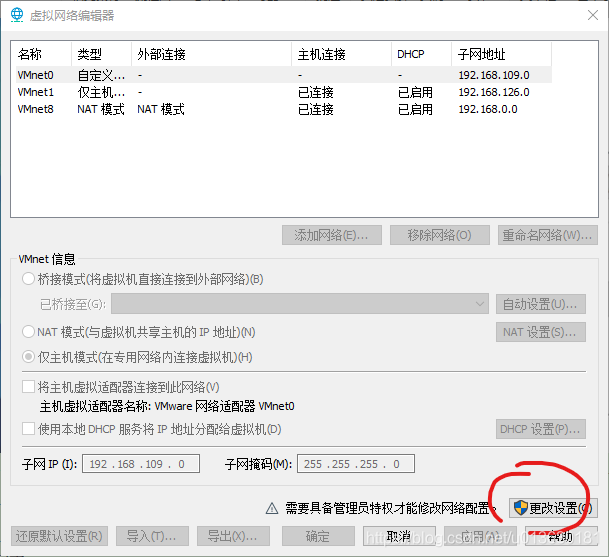Click the 添加网络 button
Image resolution: width=609 pixels, height=557 pixels.
tap(331, 235)
